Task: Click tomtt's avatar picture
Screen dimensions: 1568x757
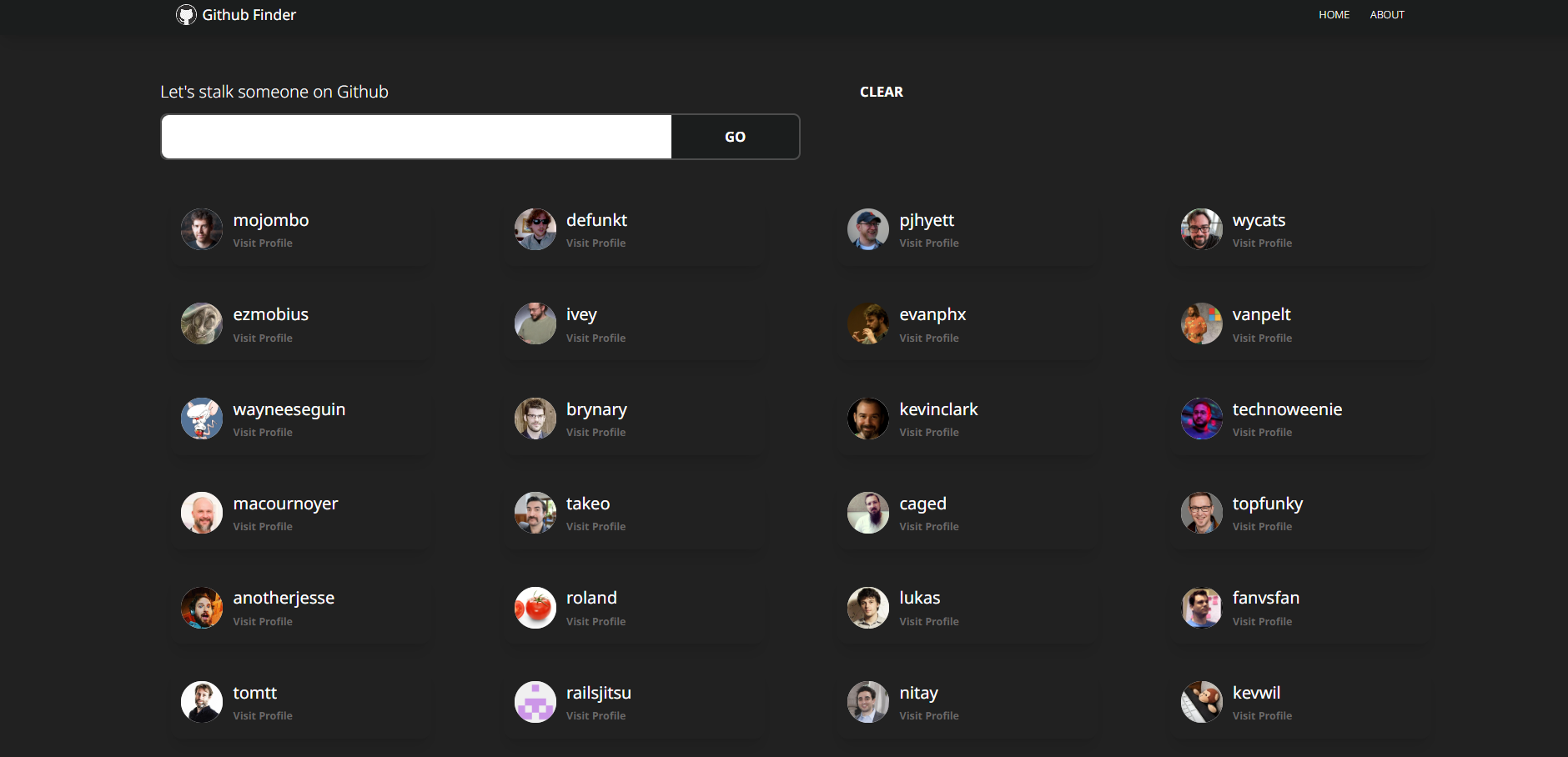Action: pyautogui.click(x=202, y=702)
